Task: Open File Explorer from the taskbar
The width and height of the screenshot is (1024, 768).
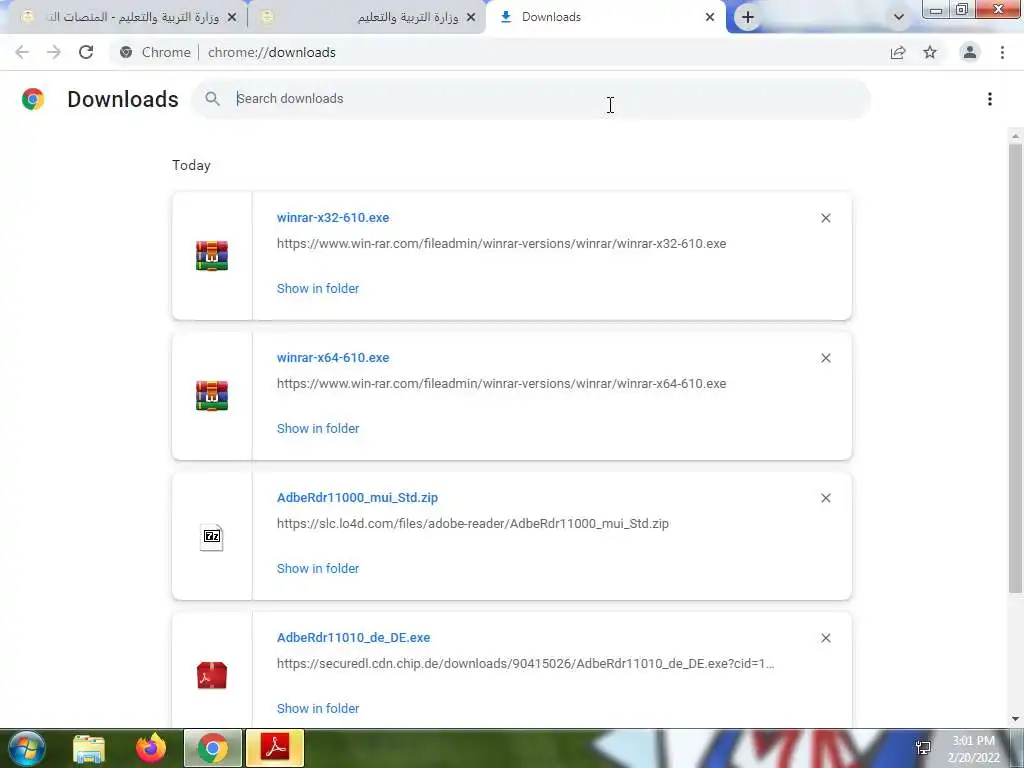Action: tap(89, 748)
